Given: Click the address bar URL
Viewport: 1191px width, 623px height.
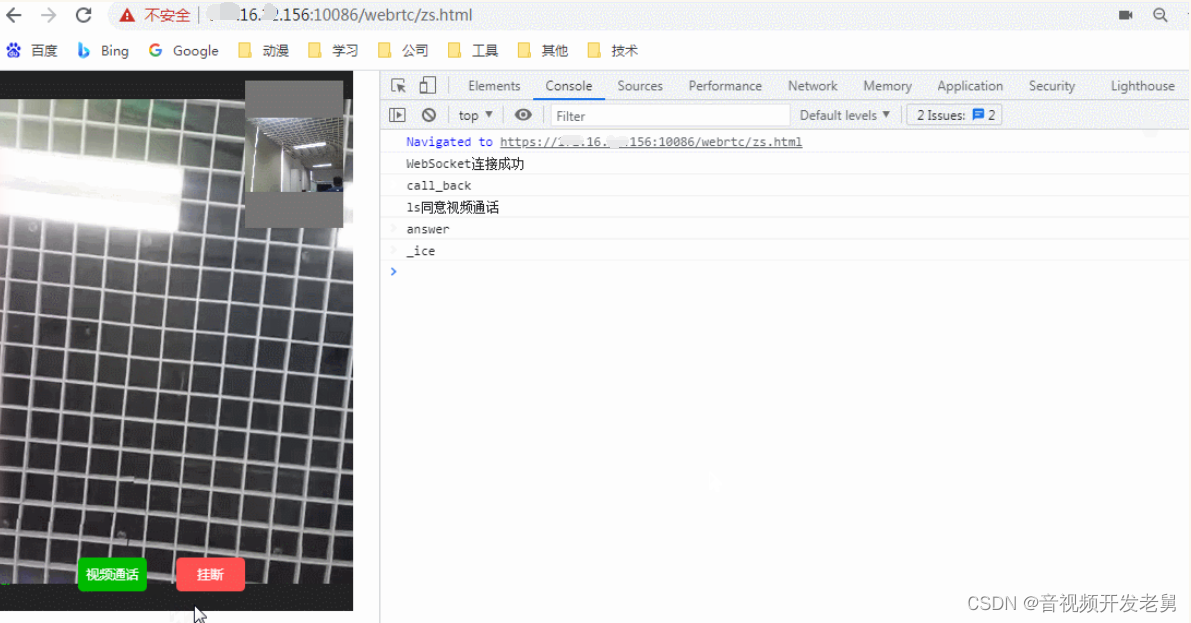Looking at the screenshot, I should [x=340, y=15].
